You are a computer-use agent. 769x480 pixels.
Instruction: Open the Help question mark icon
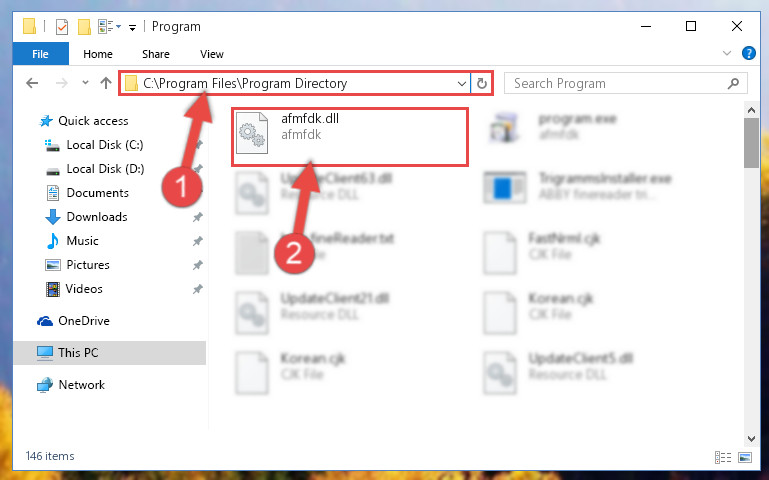pos(748,53)
